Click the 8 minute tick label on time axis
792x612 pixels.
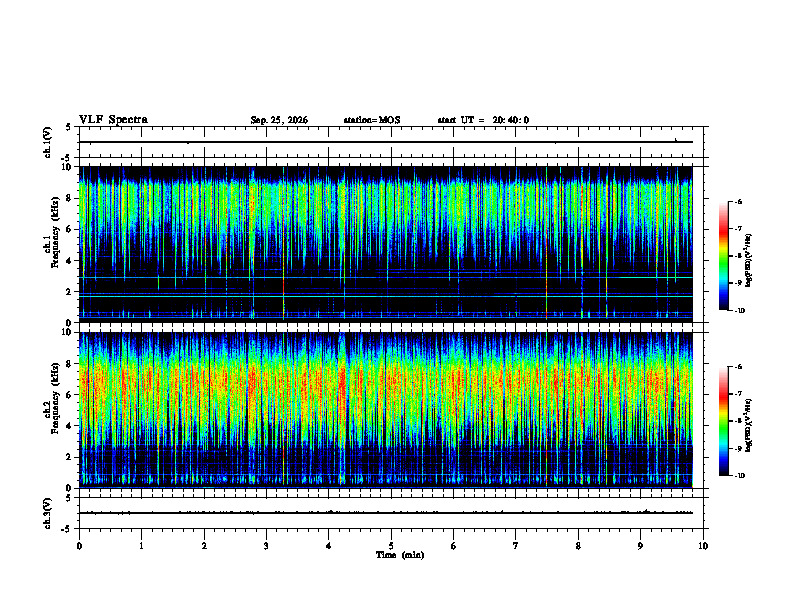(x=578, y=546)
